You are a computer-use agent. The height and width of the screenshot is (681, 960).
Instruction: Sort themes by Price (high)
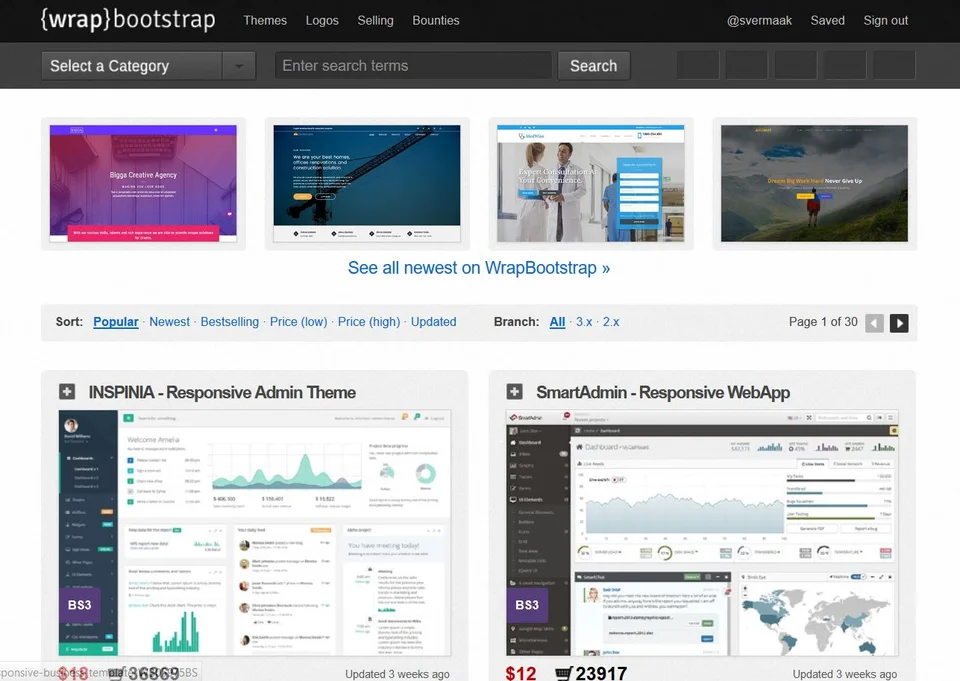(369, 322)
